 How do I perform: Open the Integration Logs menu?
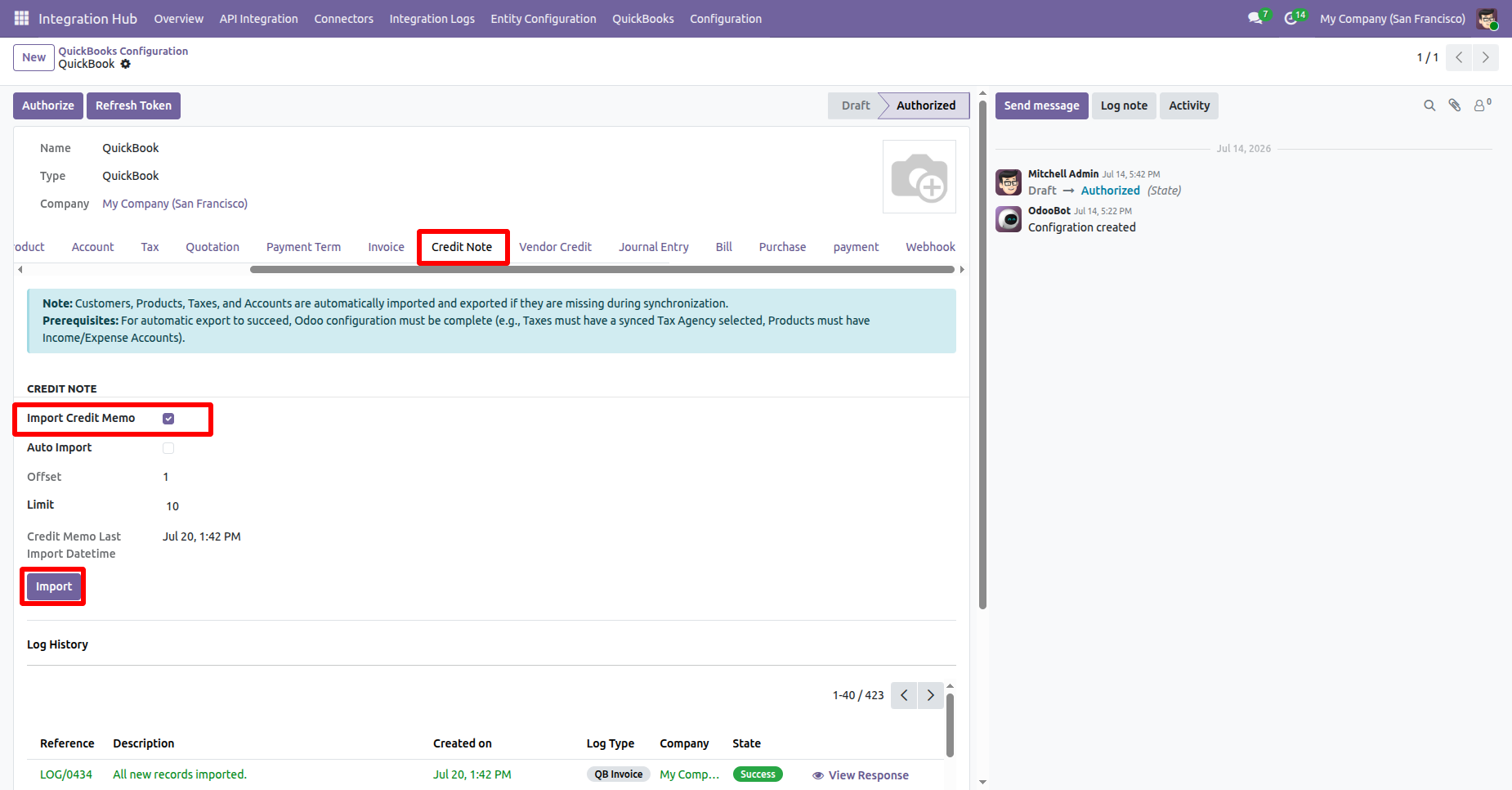(432, 18)
